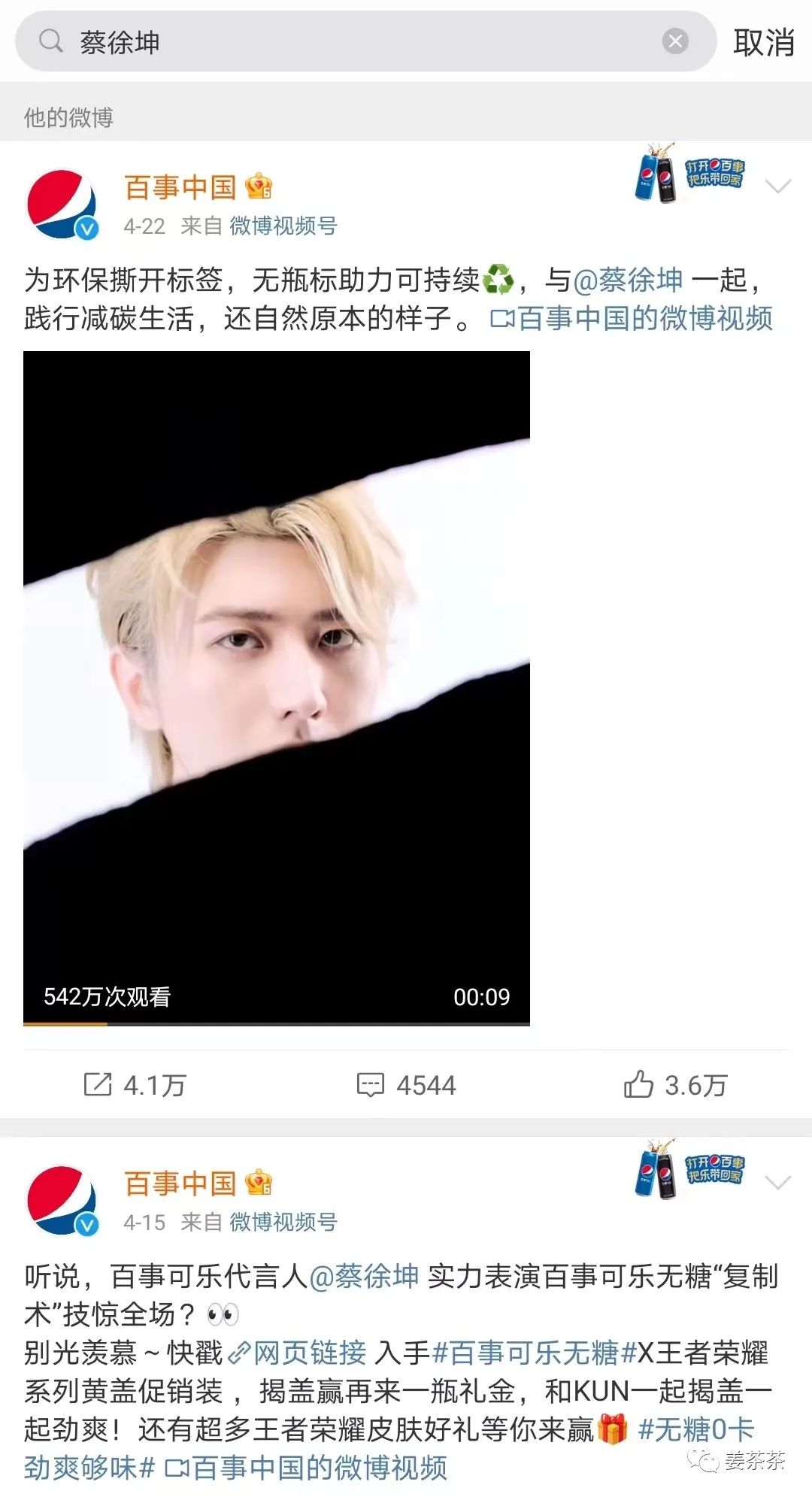Tap 取消 to cancel search
812x1497 pixels.
(x=764, y=42)
